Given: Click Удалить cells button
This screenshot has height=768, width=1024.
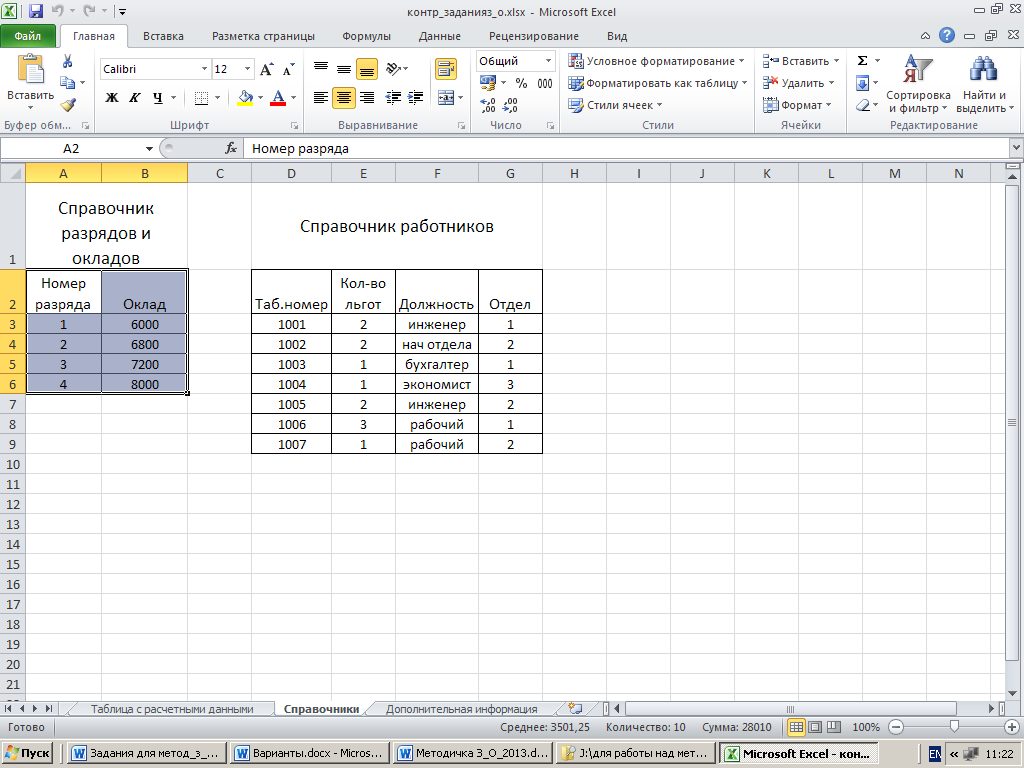Looking at the screenshot, I should coord(799,83).
